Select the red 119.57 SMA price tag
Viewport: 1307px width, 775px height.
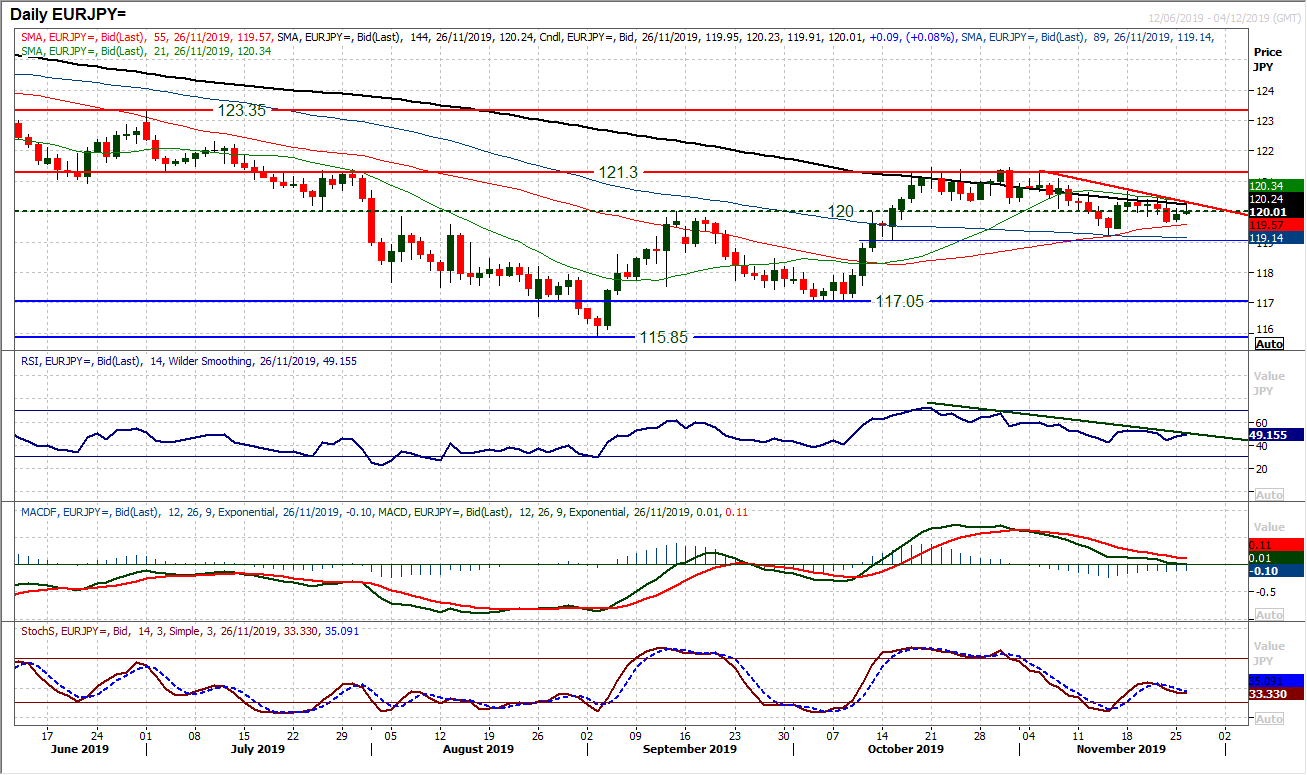[1275, 226]
